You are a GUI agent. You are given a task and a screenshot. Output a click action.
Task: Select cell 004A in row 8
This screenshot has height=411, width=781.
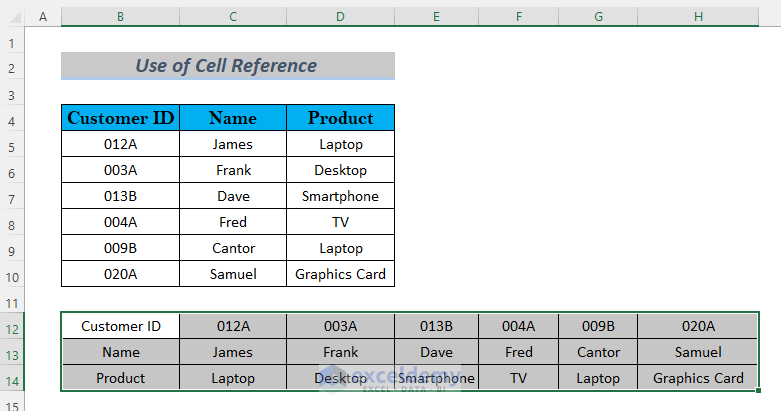(x=120, y=222)
